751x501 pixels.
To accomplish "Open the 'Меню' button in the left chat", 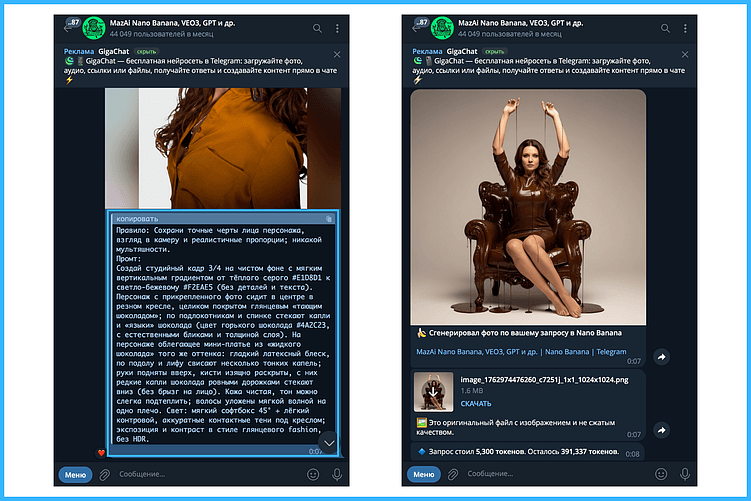I will click(75, 475).
